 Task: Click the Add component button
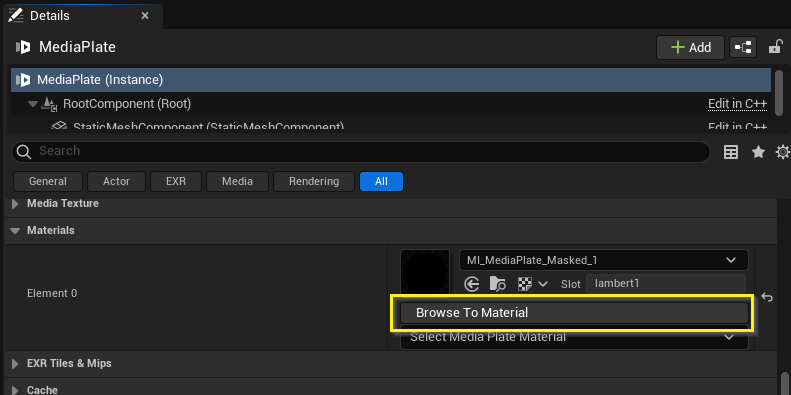tap(690, 47)
